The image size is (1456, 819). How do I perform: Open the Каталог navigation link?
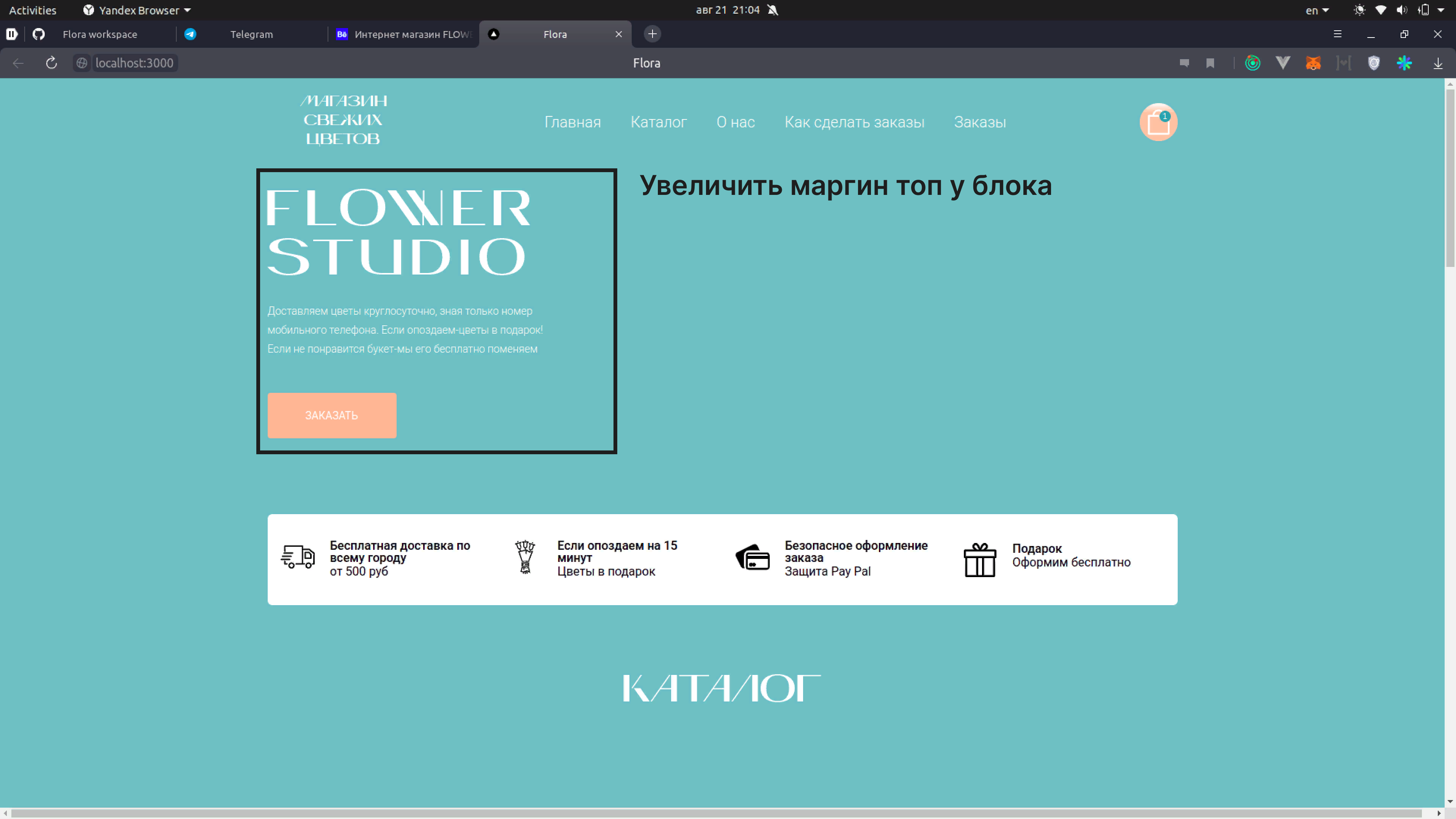659,122
